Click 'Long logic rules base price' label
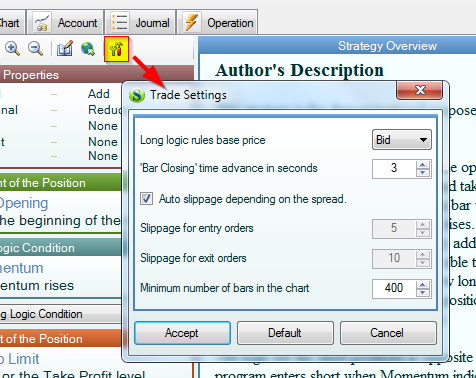This screenshot has width=476, height=378. pyautogui.click(x=203, y=140)
